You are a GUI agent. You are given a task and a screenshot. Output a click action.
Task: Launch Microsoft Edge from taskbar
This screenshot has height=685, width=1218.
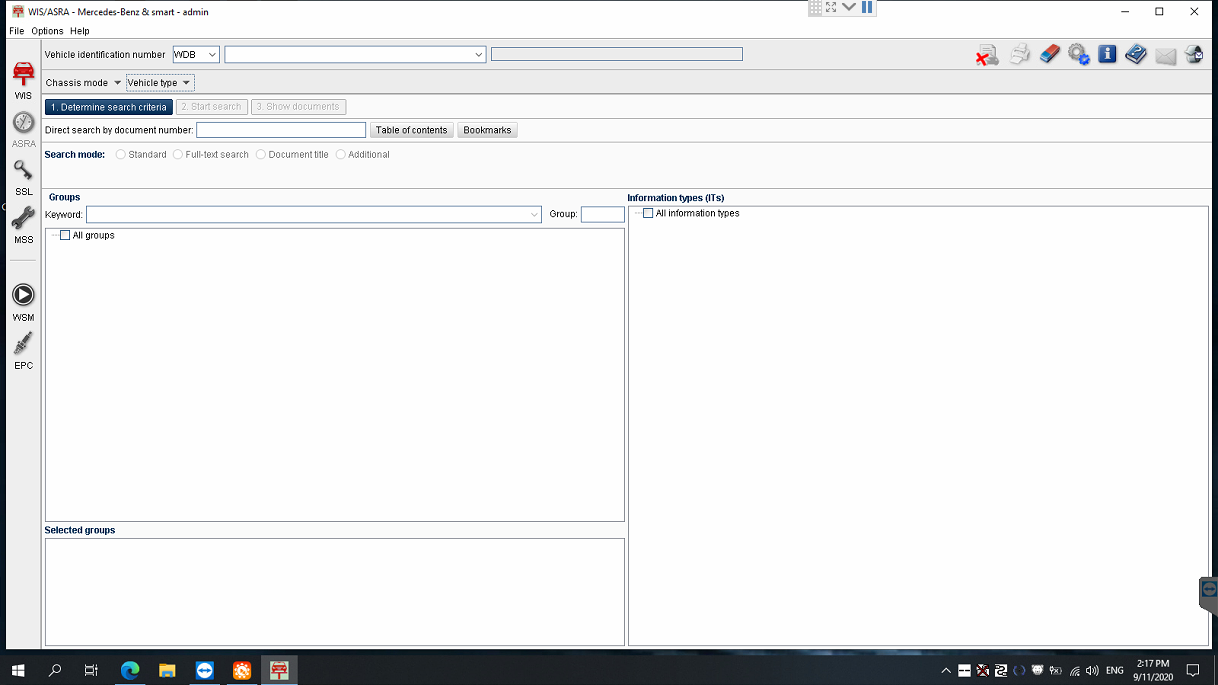coord(130,670)
